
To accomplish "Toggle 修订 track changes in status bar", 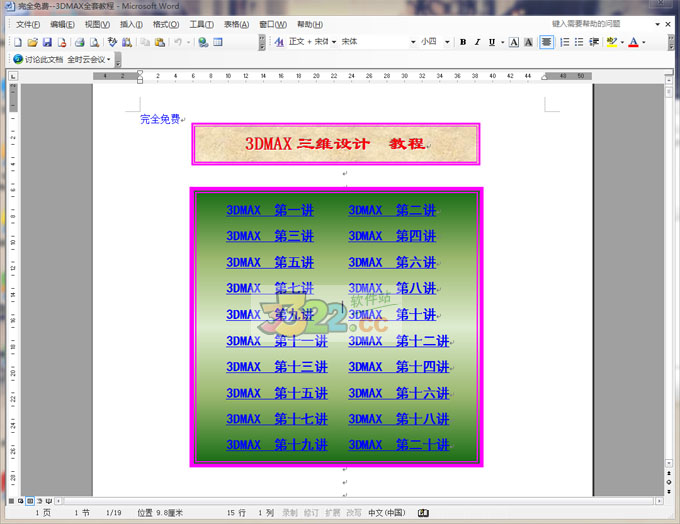I will click(x=311, y=513).
